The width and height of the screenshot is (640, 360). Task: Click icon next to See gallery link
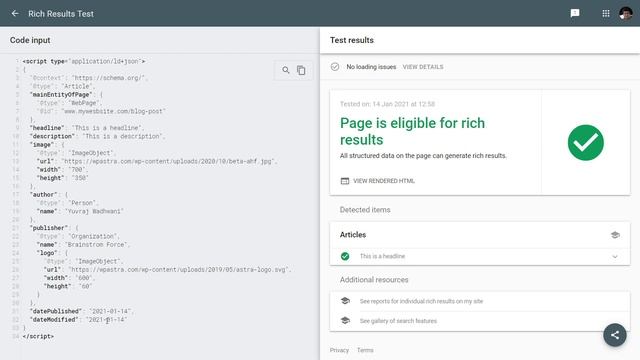click(345, 320)
